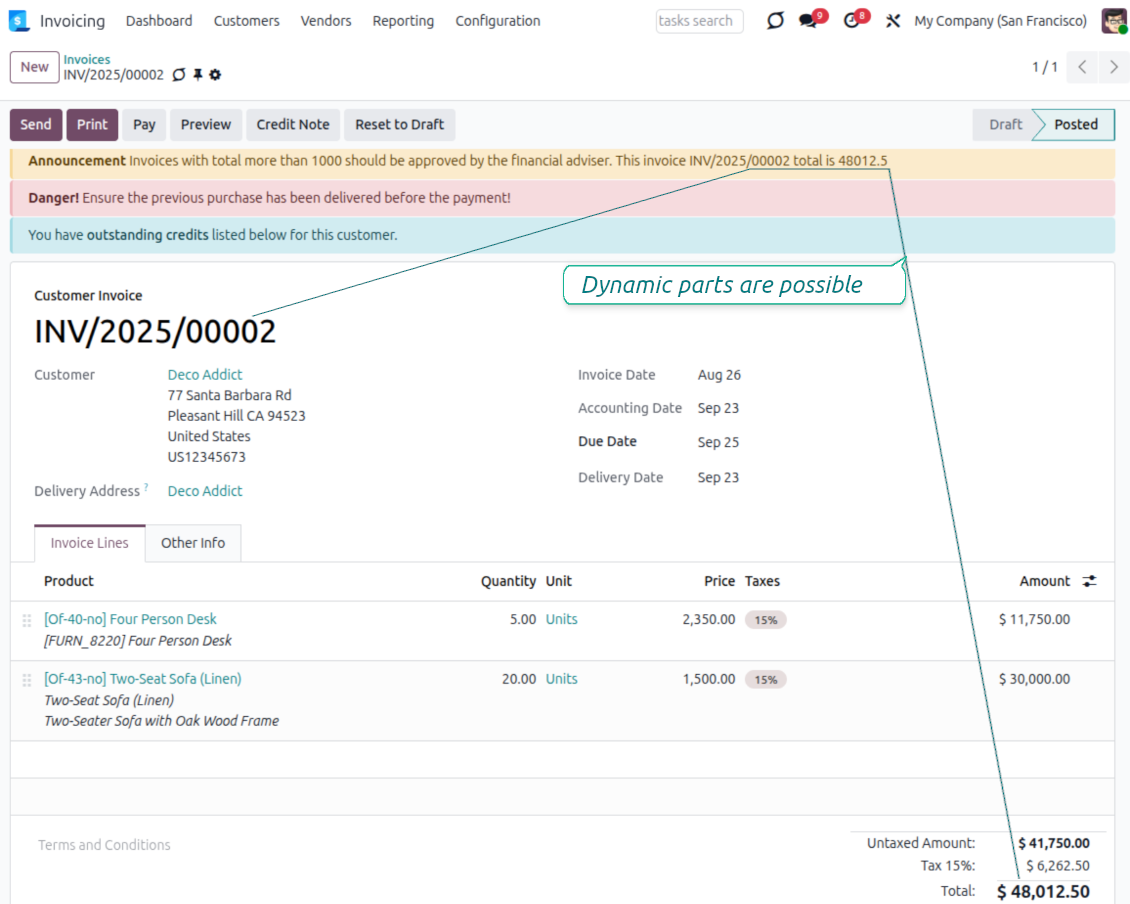The width and height of the screenshot is (1130, 904).
Task: Go to the previous record arrow
Action: click(x=1082, y=67)
